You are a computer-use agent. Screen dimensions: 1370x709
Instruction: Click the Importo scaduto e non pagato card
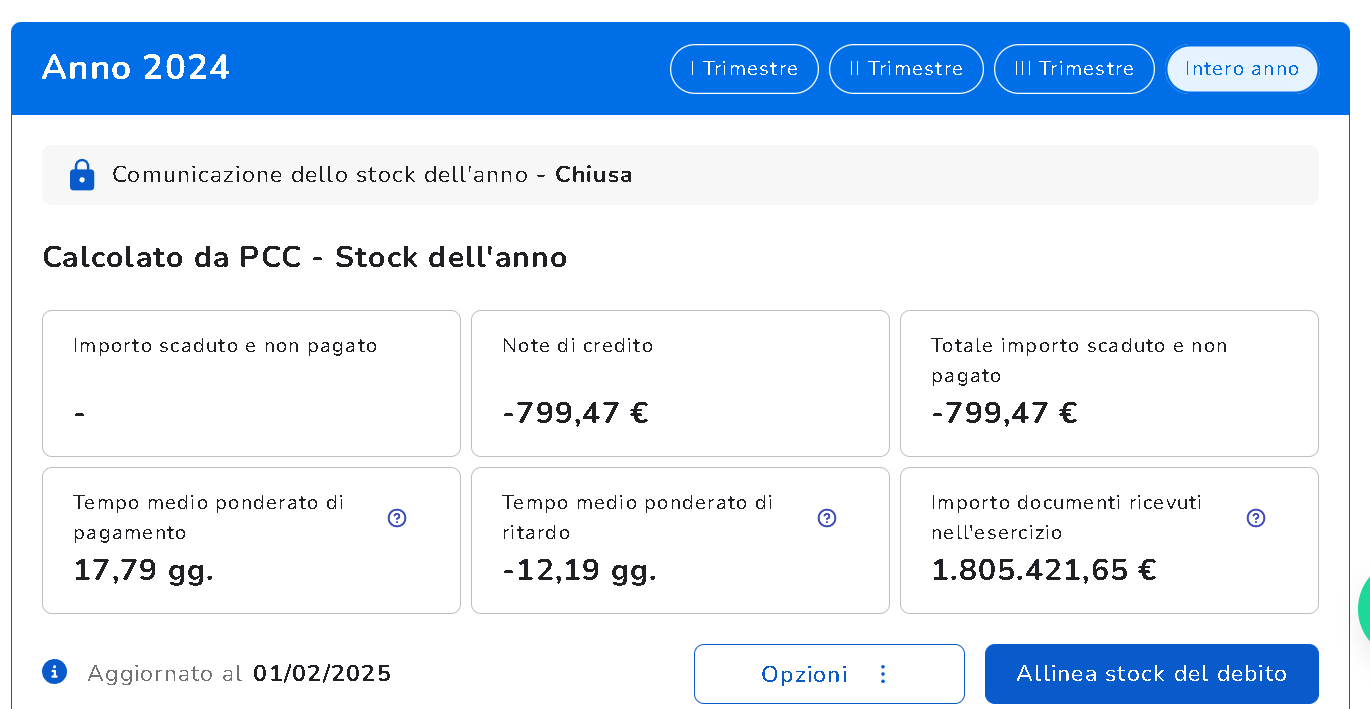[251, 383]
